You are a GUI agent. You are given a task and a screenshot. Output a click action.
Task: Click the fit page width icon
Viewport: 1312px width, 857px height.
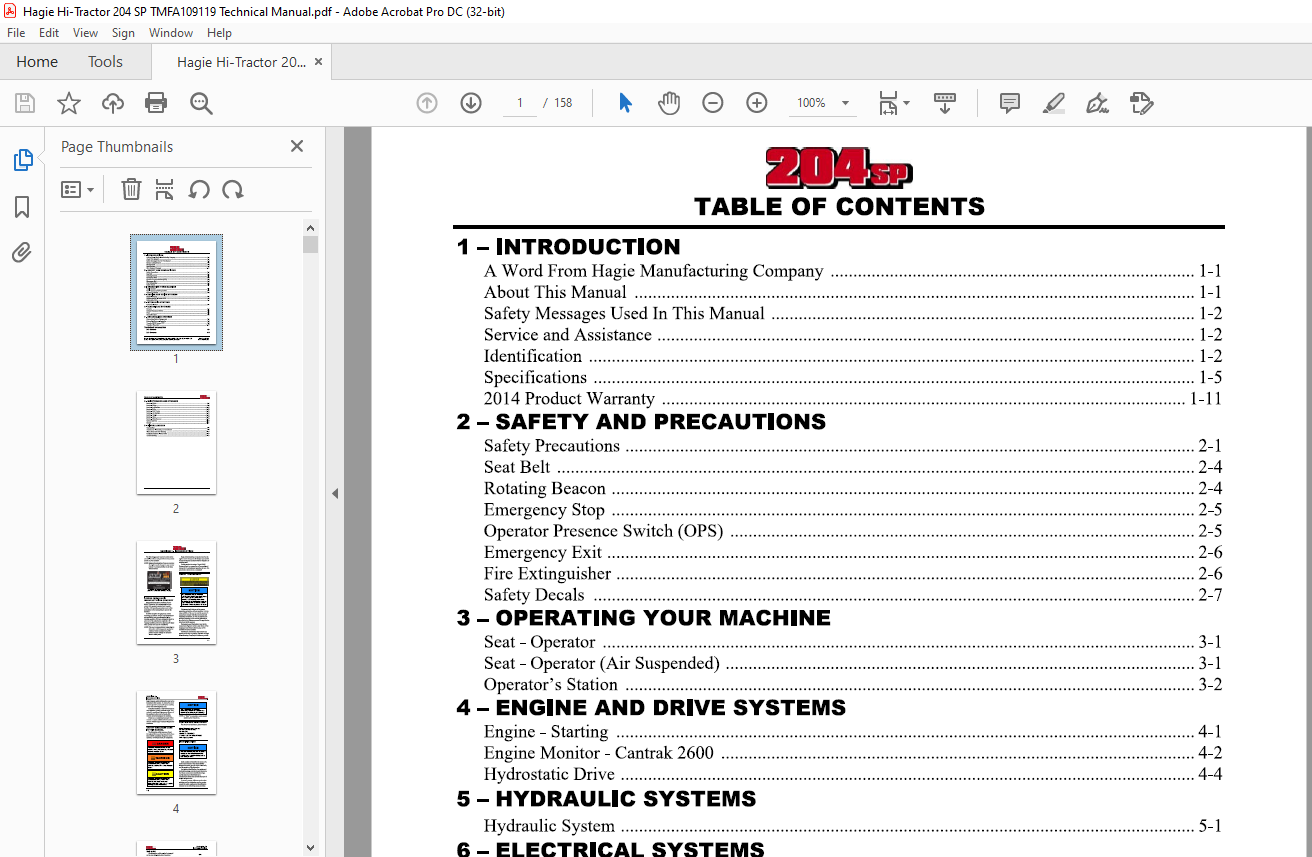887,103
